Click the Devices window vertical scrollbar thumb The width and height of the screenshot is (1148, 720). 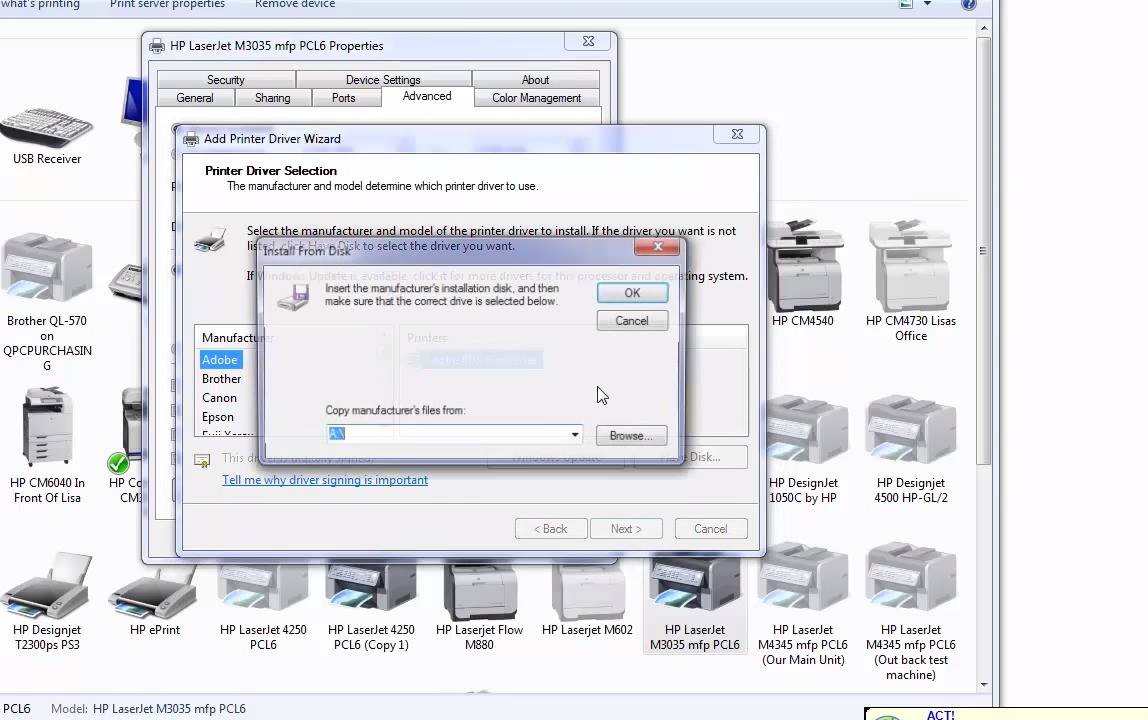[983, 250]
